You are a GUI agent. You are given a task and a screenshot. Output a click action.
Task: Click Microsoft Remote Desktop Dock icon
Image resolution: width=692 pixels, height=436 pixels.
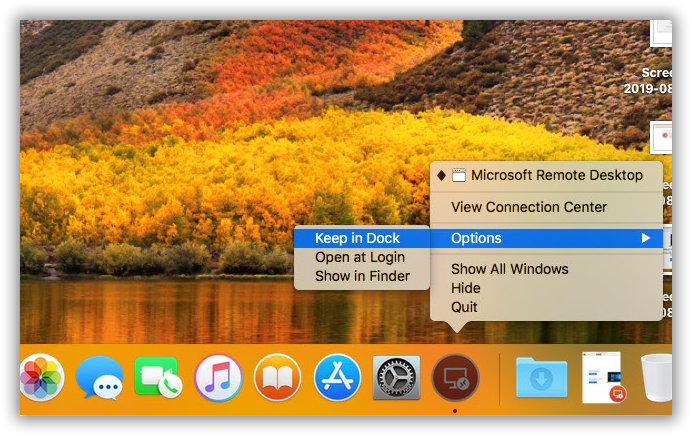[455, 379]
